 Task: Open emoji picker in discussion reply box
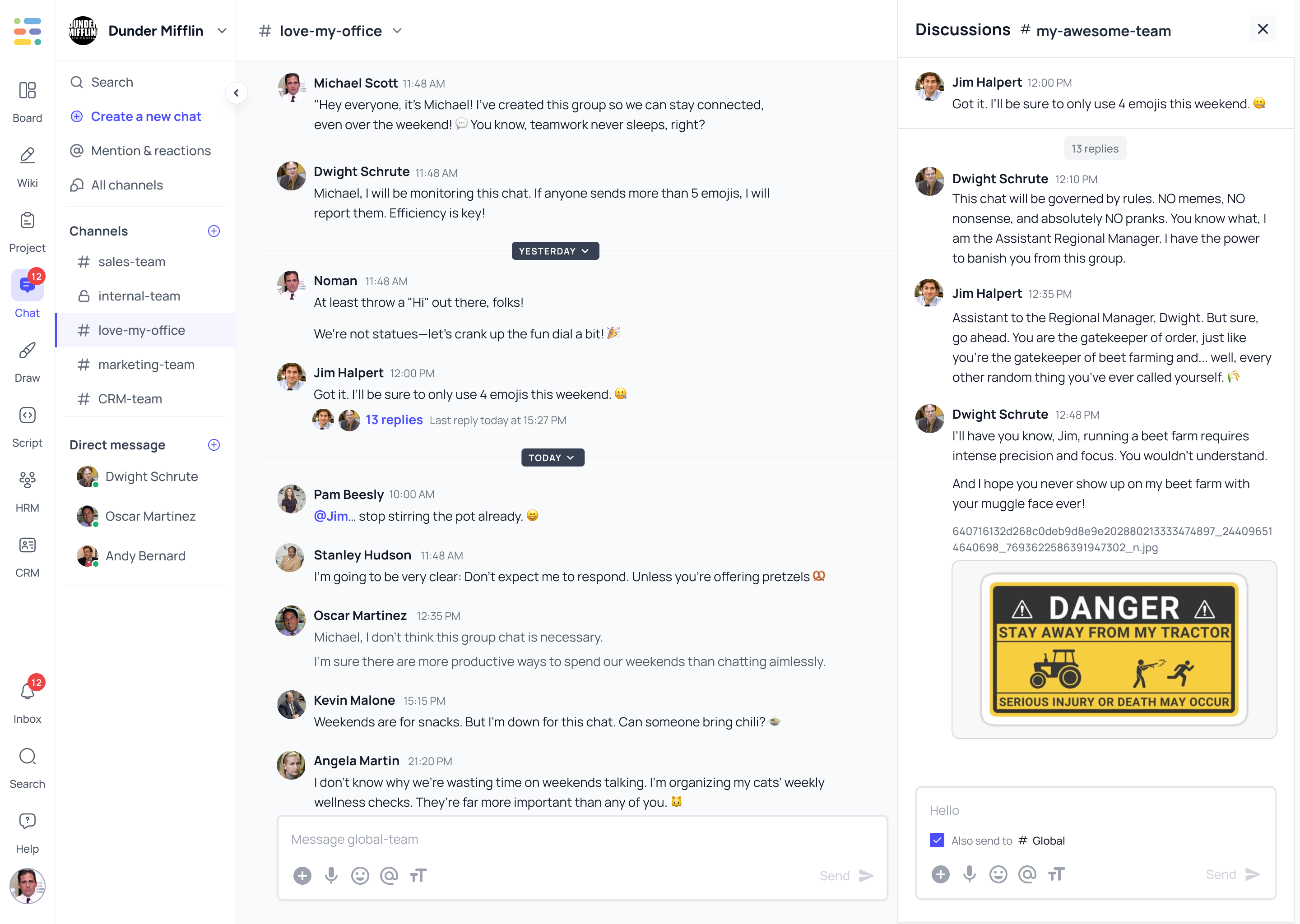click(998, 874)
